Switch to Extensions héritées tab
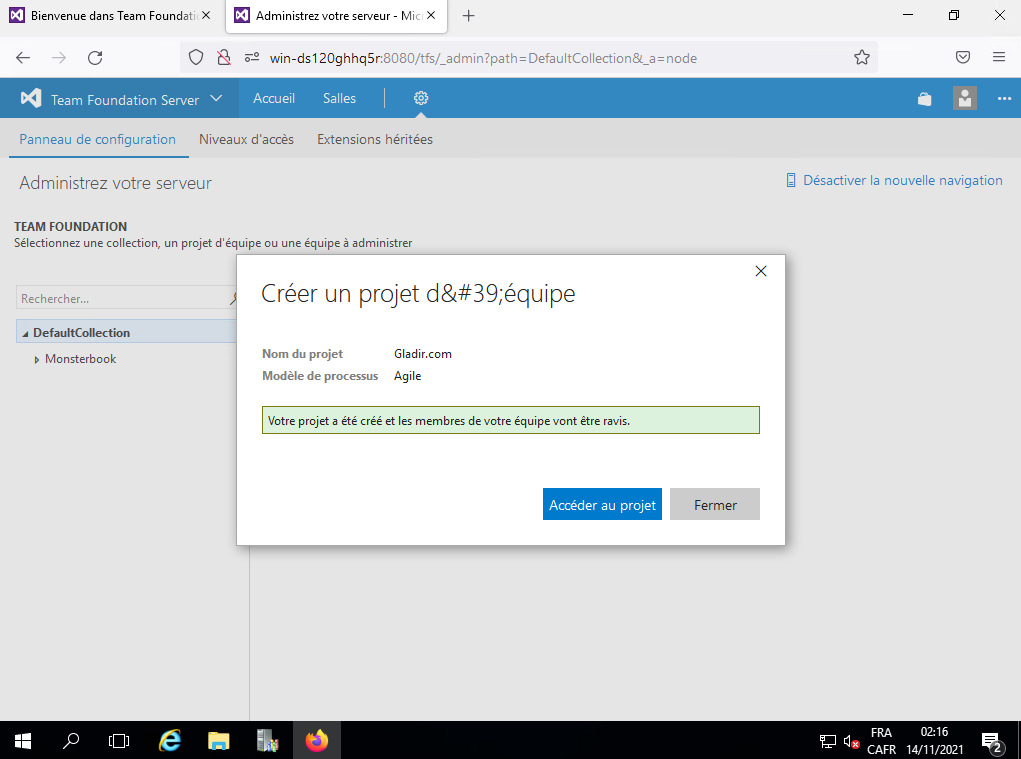Image resolution: width=1021 pixels, height=759 pixels. pos(375,139)
